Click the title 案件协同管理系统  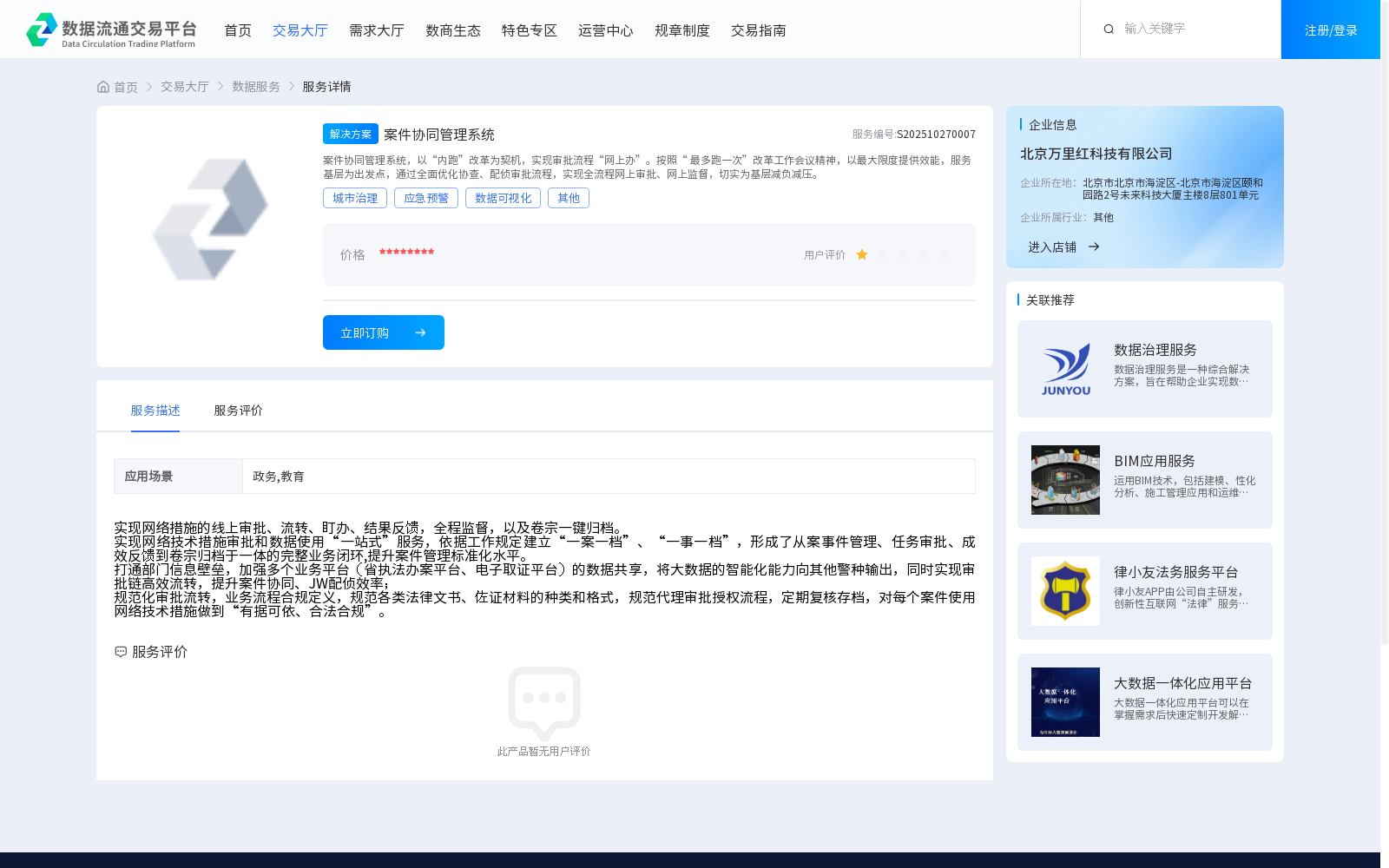[439, 135]
